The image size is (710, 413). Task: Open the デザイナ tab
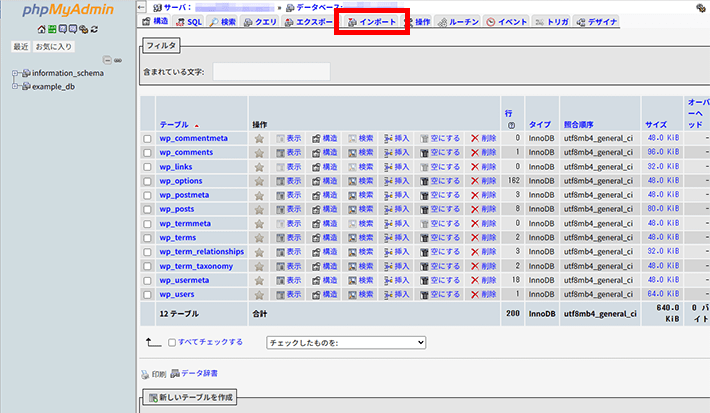tap(597, 22)
